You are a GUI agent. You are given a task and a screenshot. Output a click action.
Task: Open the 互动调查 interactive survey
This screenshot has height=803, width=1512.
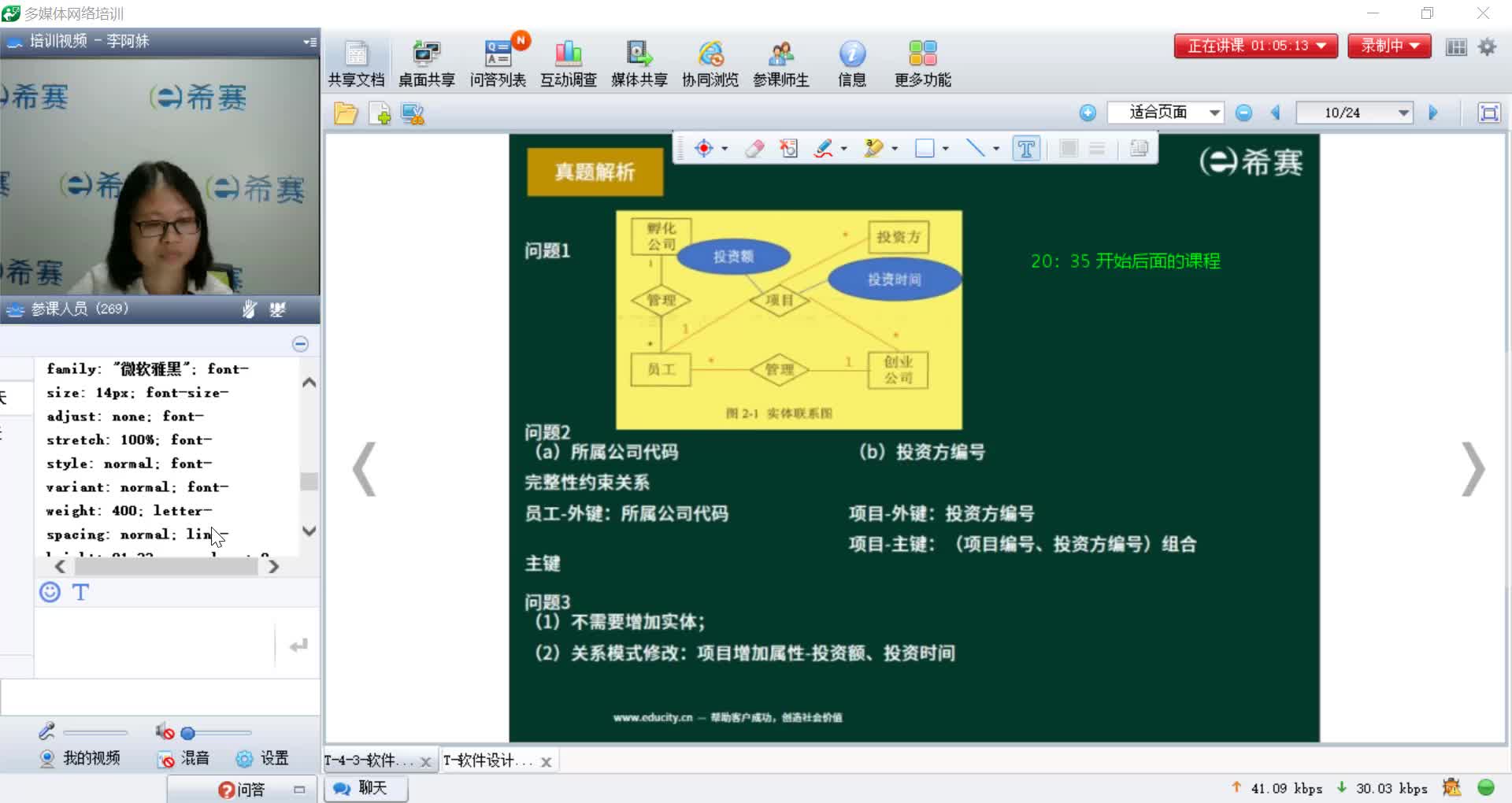point(568,63)
